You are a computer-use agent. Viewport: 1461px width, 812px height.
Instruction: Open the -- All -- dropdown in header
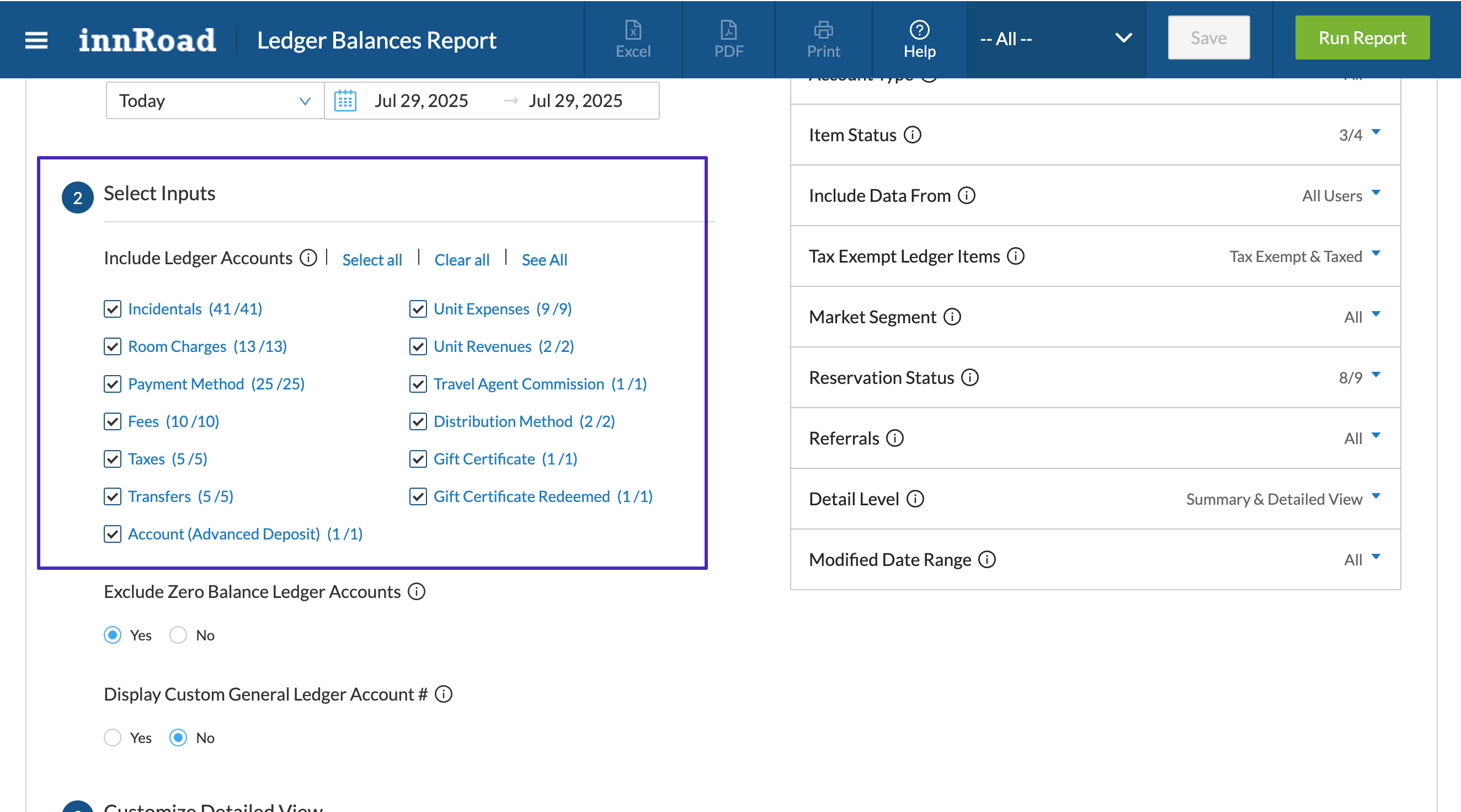pos(1055,39)
